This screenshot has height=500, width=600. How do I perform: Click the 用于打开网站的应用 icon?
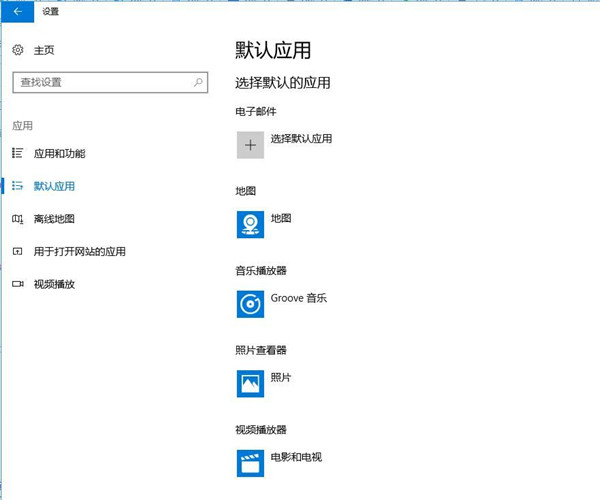17,251
